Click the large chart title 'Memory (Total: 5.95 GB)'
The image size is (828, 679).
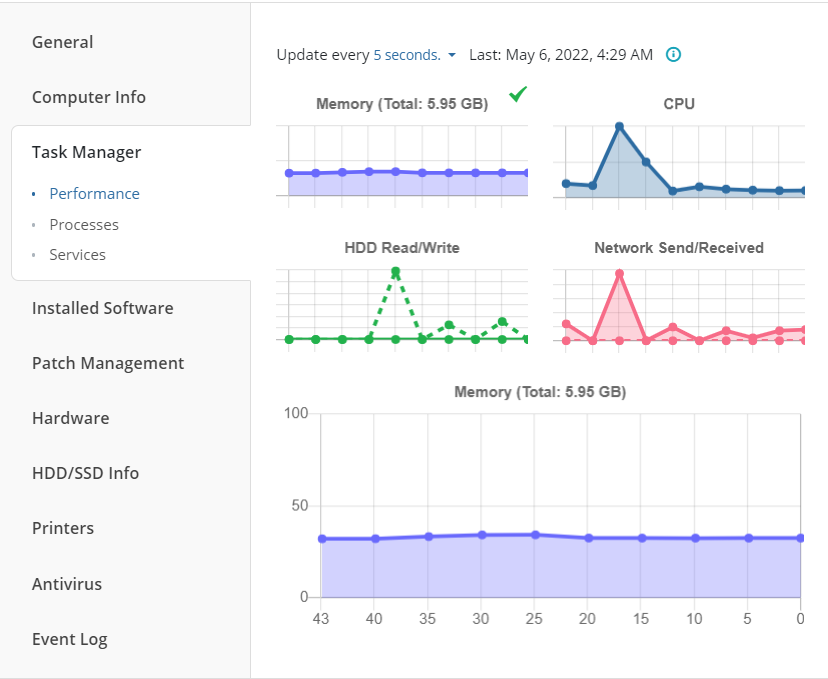pos(540,392)
